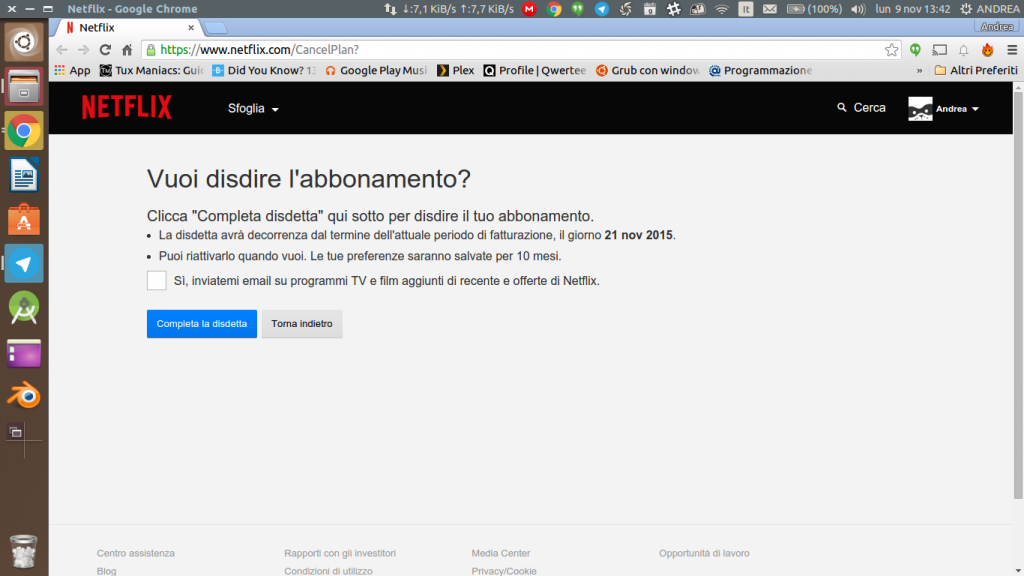The image size is (1024, 576).
Task: Click Chrome icon in launcher
Action: [x=24, y=131]
